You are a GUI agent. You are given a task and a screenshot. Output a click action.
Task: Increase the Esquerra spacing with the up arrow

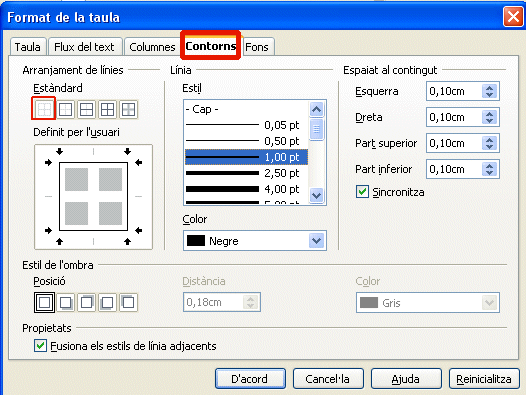click(x=489, y=88)
